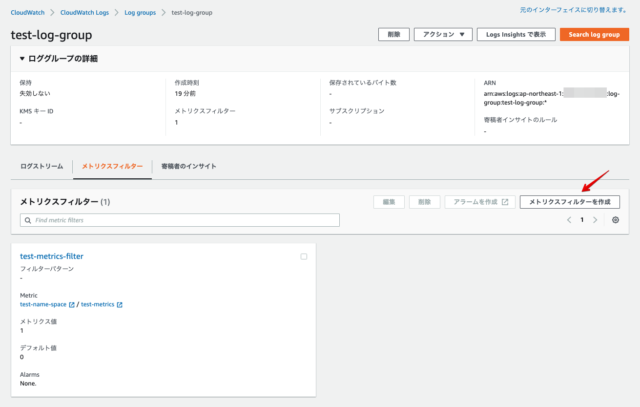Viewport: 640px width, 407px height.
Task: Tick the test-metrics-filter card checkbox
Action: point(304,256)
